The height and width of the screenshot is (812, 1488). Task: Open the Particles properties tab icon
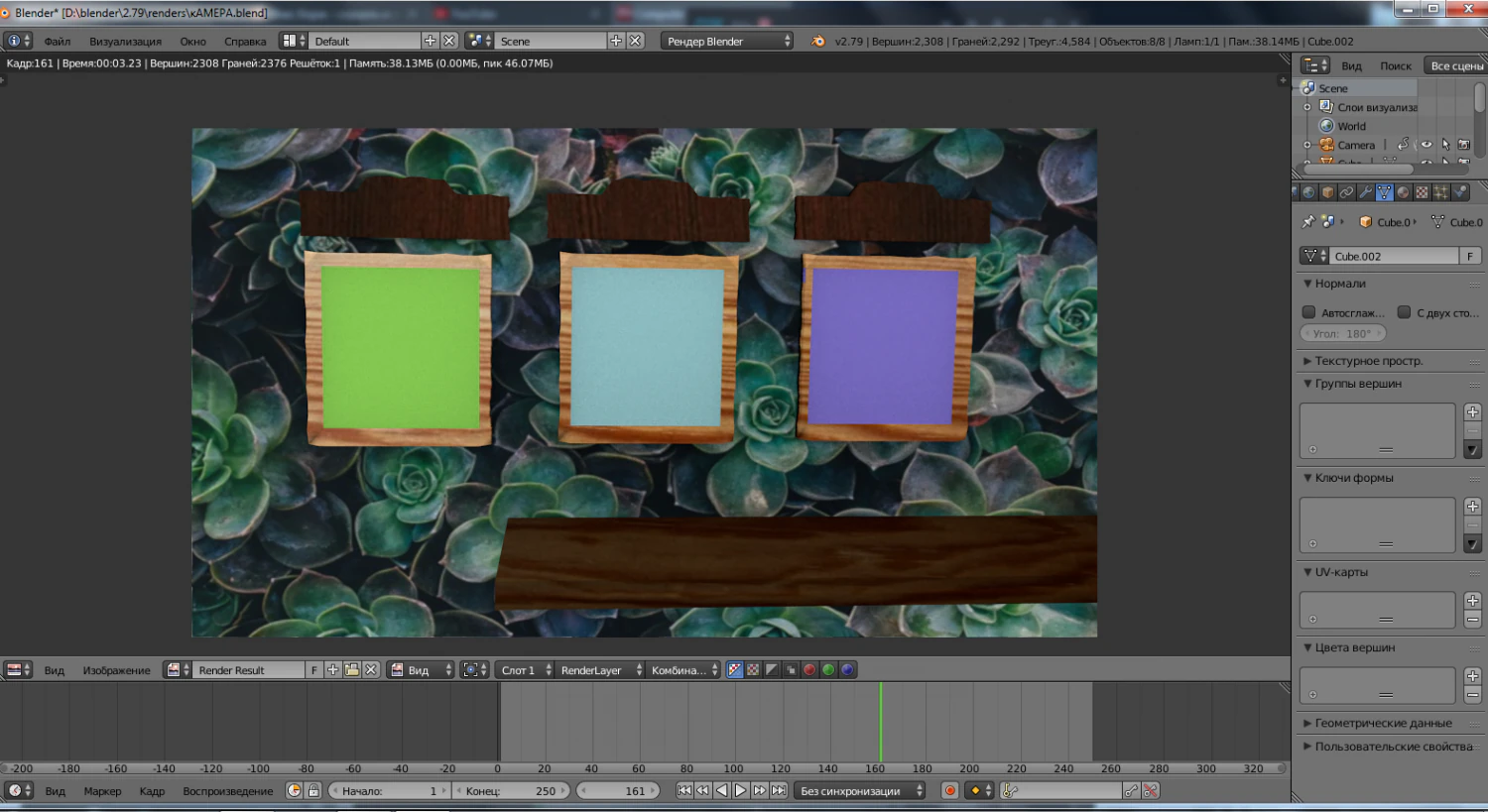[1440, 192]
